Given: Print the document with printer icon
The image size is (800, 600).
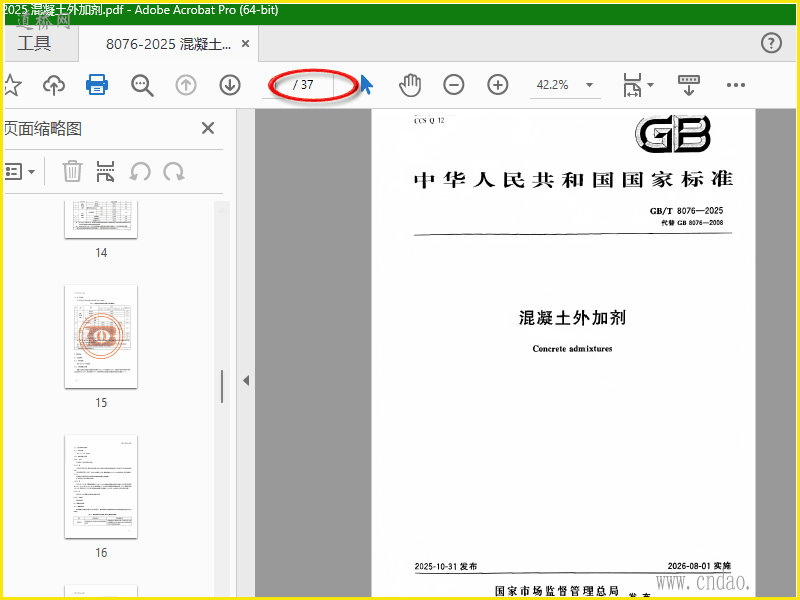Looking at the screenshot, I should click(97, 85).
